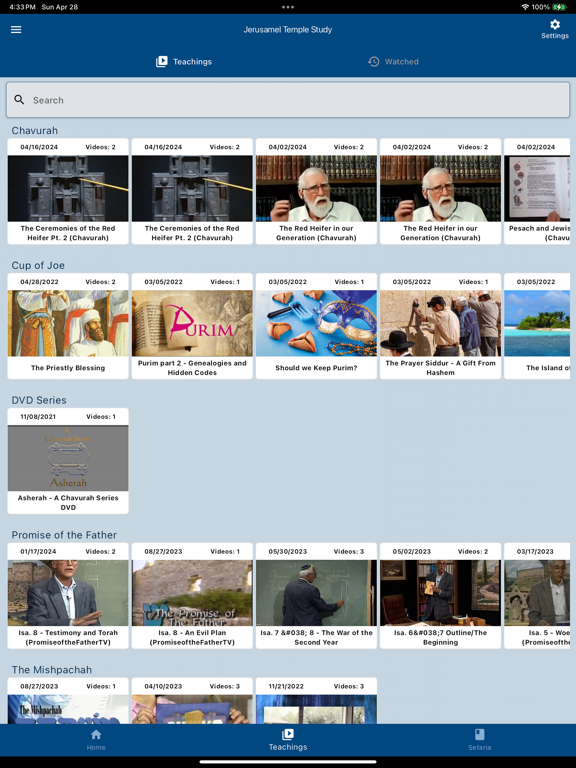
Task: Open Settings gear icon
Action: pos(555,24)
